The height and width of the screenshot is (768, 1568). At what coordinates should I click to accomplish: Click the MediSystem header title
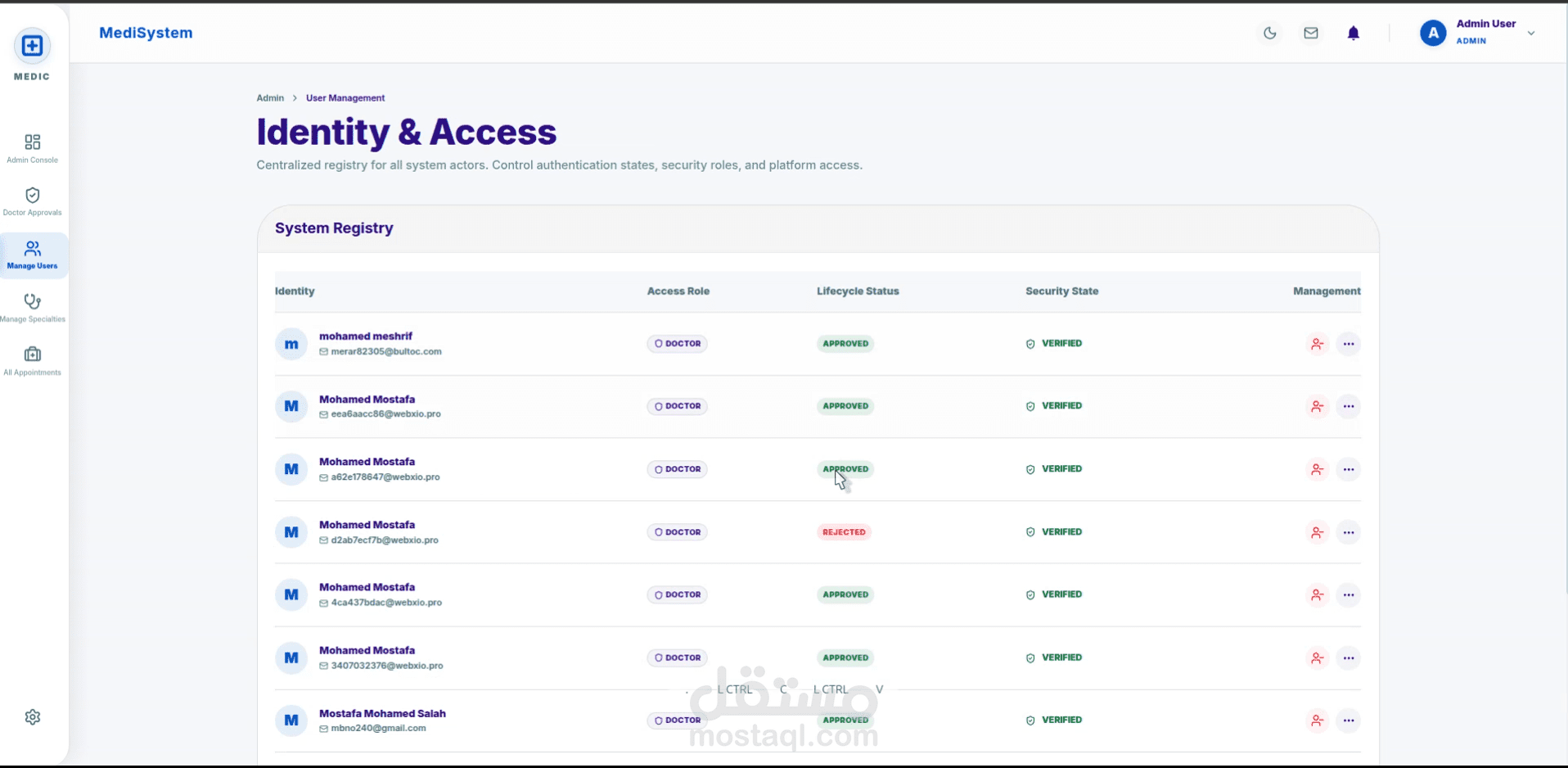coord(146,33)
